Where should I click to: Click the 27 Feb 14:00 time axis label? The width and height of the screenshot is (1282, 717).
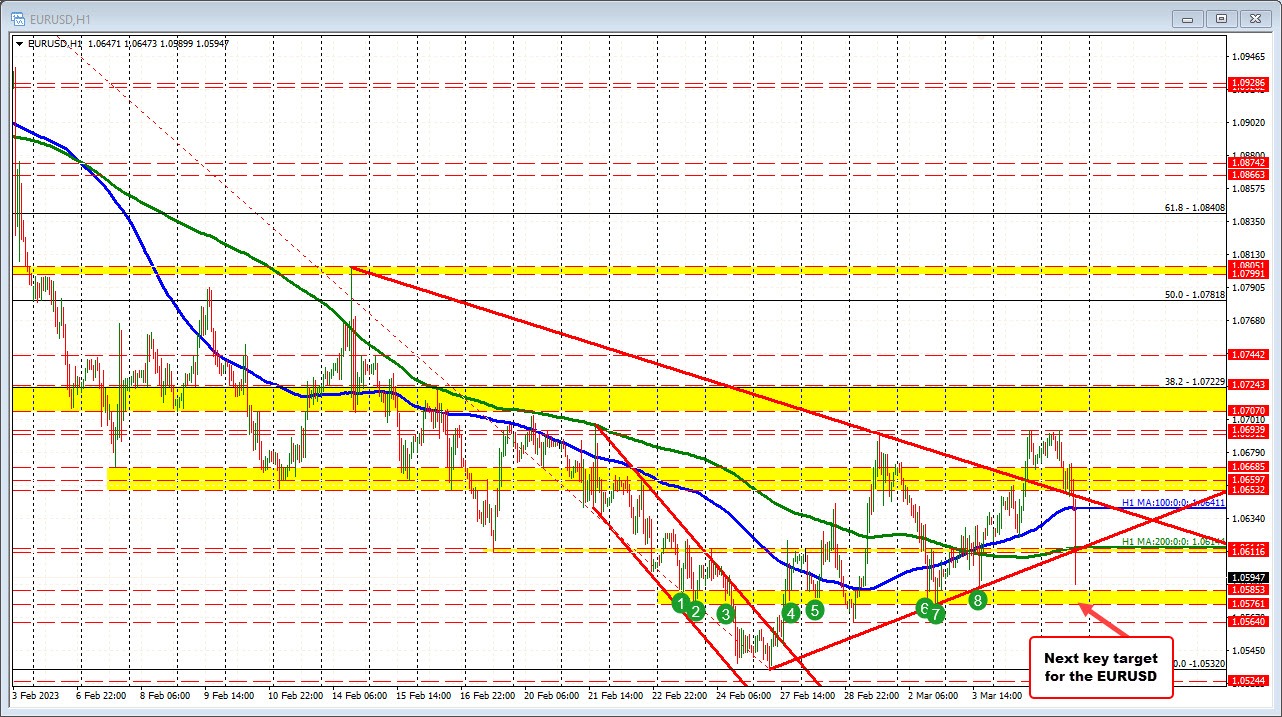pyautogui.click(x=806, y=695)
